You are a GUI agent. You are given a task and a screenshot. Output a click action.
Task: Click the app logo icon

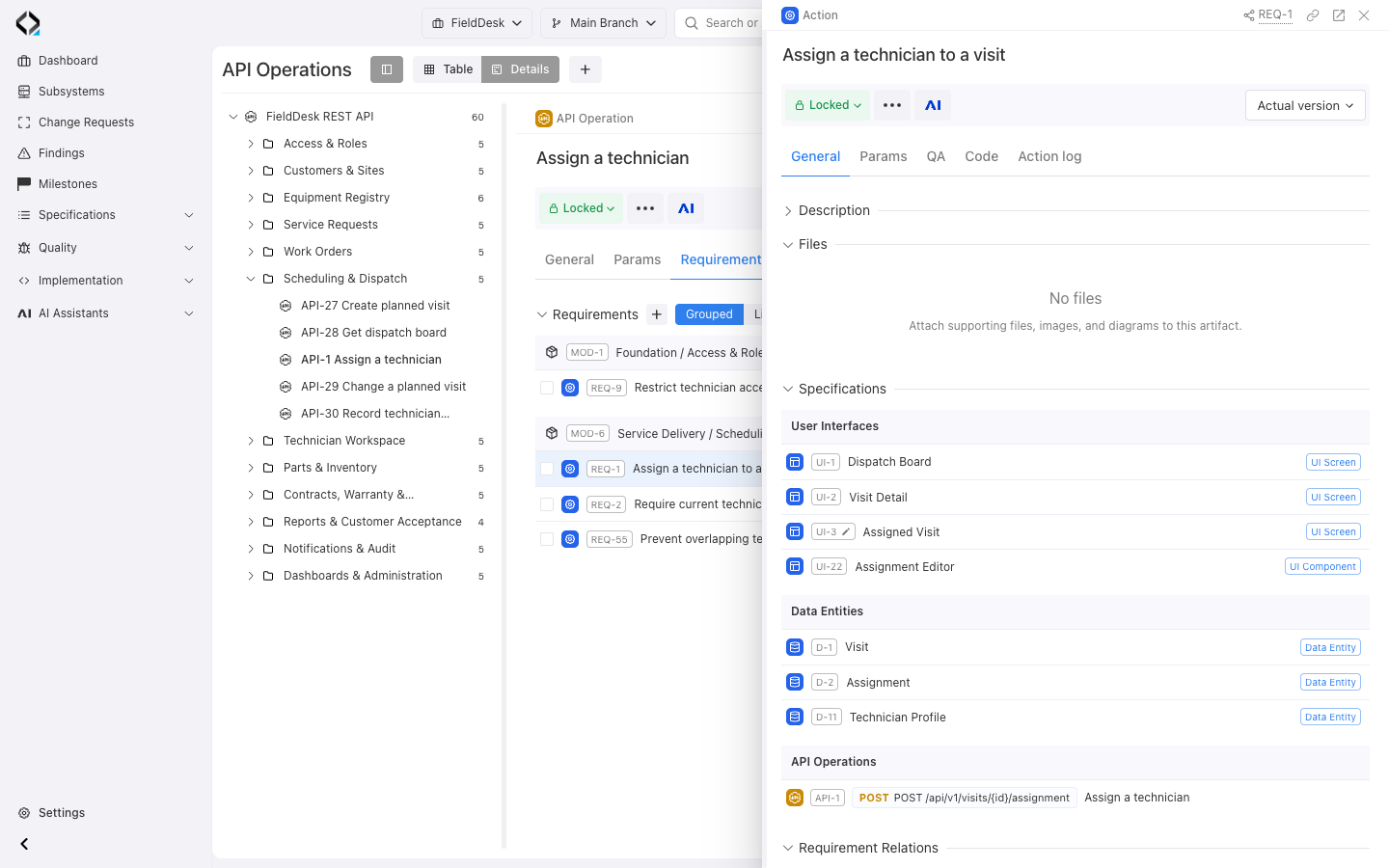click(28, 23)
